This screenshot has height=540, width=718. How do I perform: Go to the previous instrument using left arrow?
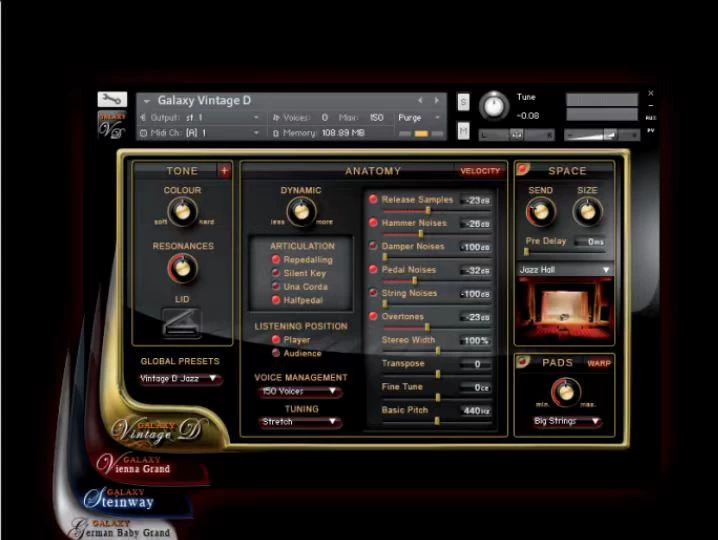(420, 100)
